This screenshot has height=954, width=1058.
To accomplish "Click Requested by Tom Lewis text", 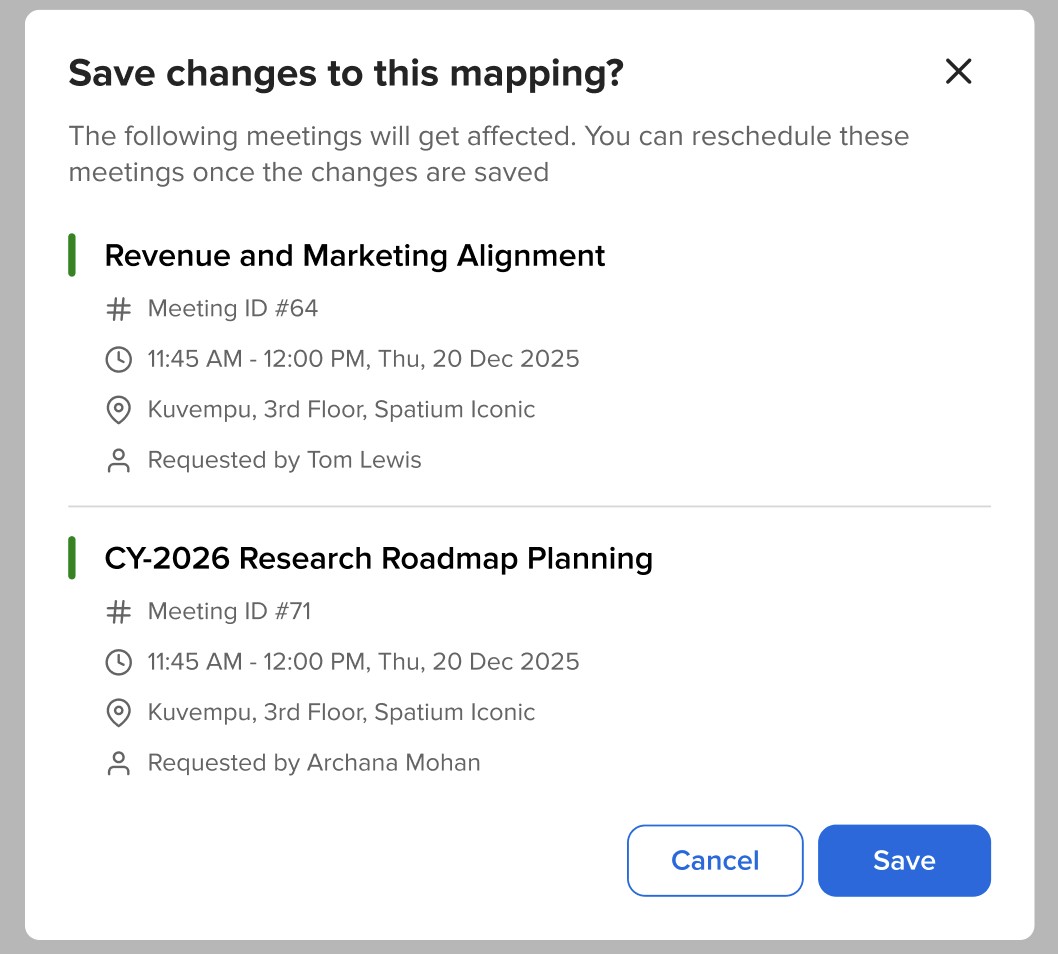I will pyautogui.click(x=285, y=461).
